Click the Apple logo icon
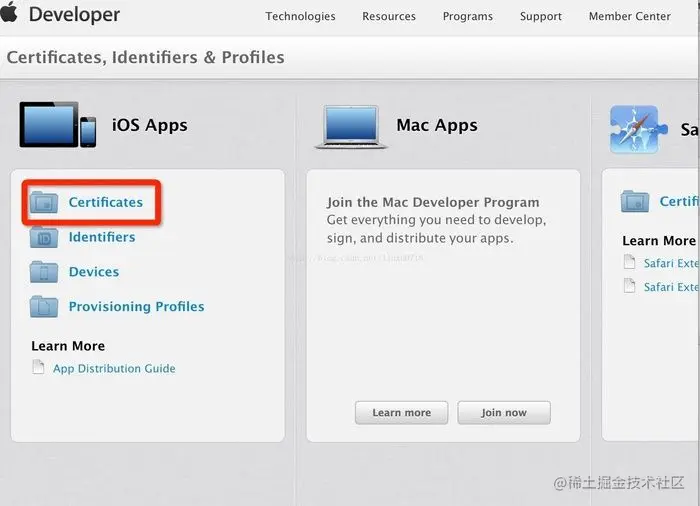Screen dimensions: 700x506 (8, 12)
